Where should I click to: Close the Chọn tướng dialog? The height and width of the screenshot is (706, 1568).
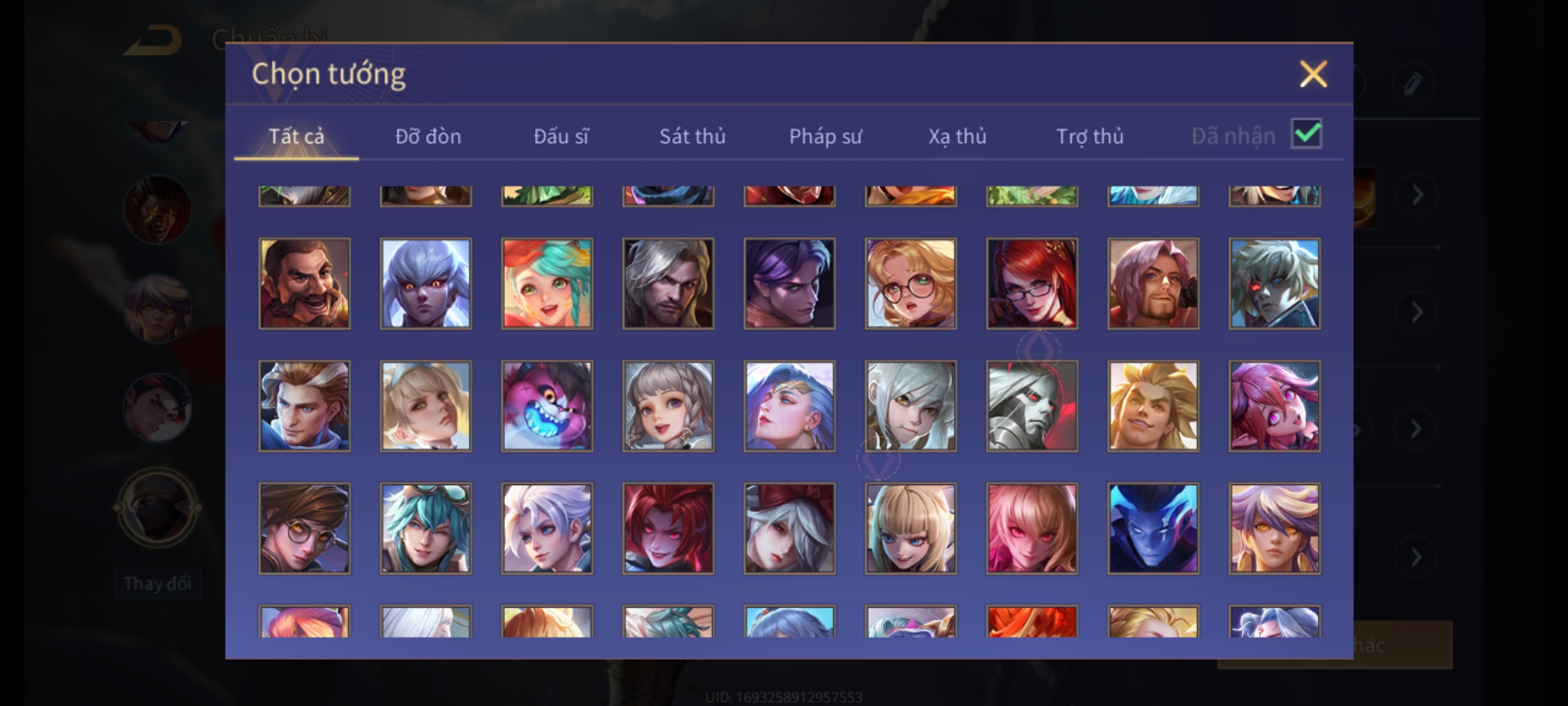pyautogui.click(x=1313, y=74)
